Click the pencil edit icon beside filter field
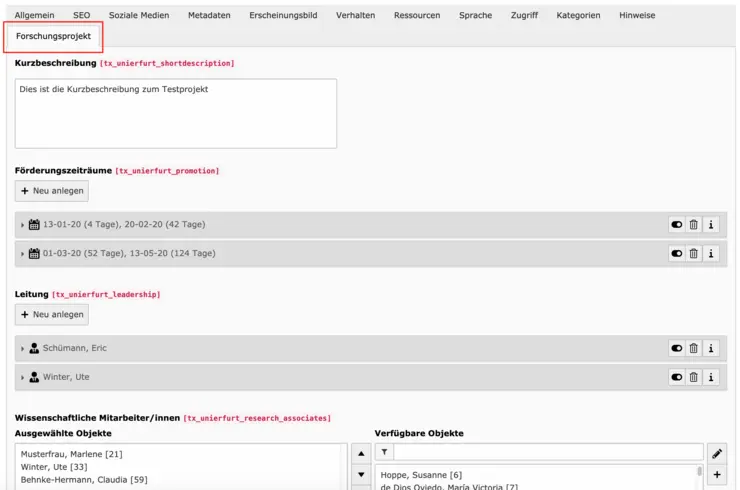This screenshot has width=740, height=490. click(x=717, y=453)
